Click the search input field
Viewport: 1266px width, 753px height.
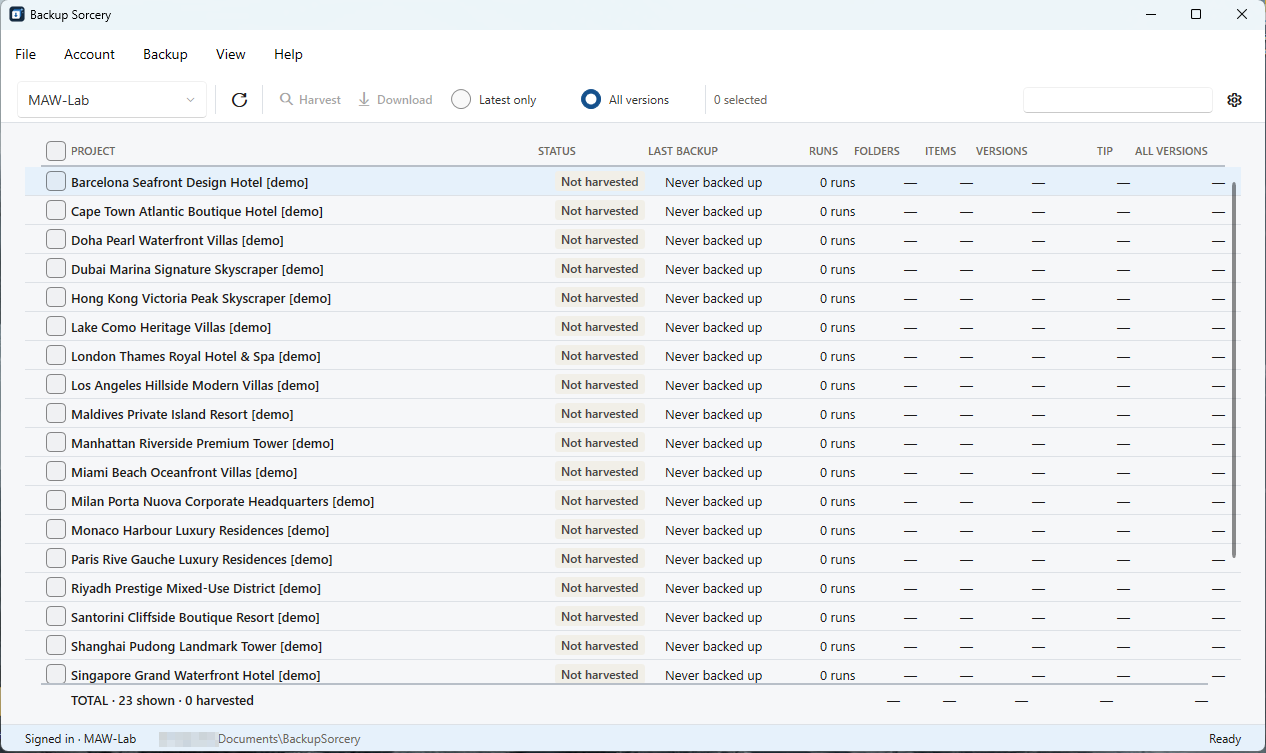coord(1118,100)
